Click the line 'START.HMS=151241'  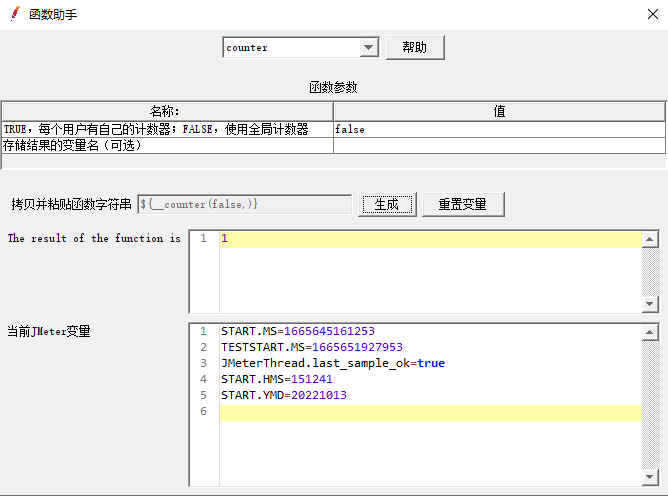click(x=276, y=379)
